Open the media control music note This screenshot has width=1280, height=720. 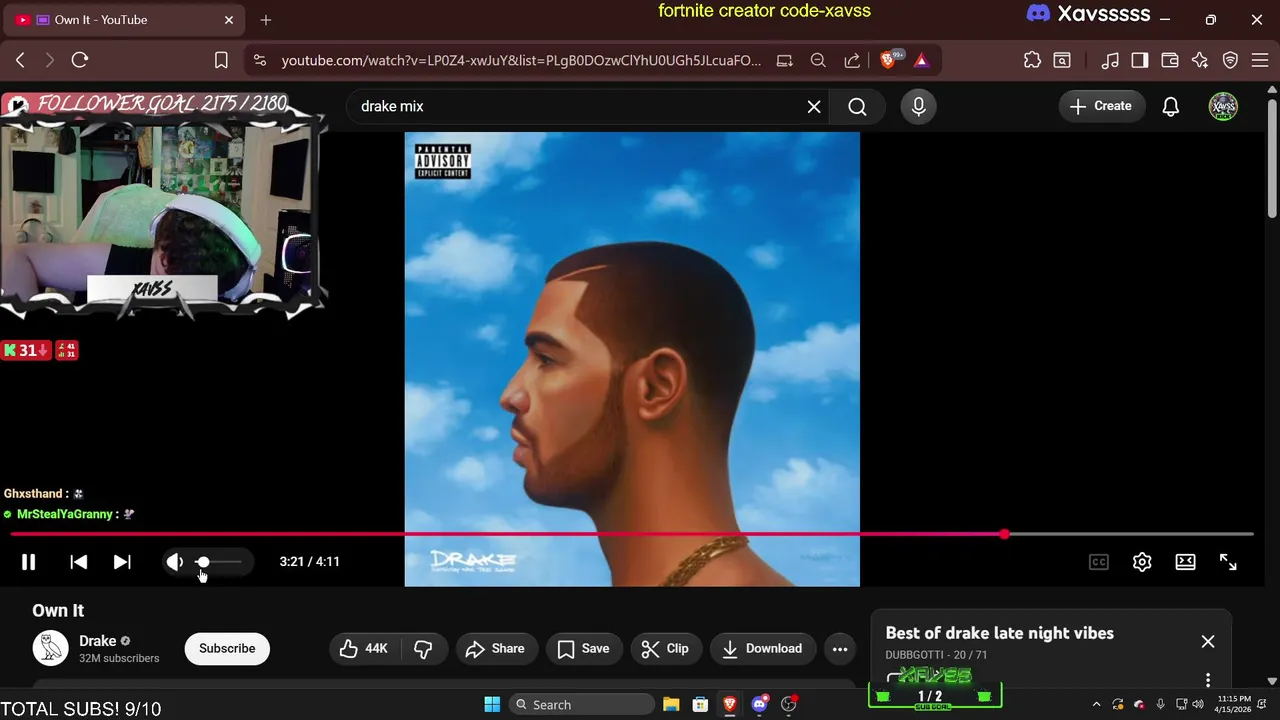(1110, 60)
